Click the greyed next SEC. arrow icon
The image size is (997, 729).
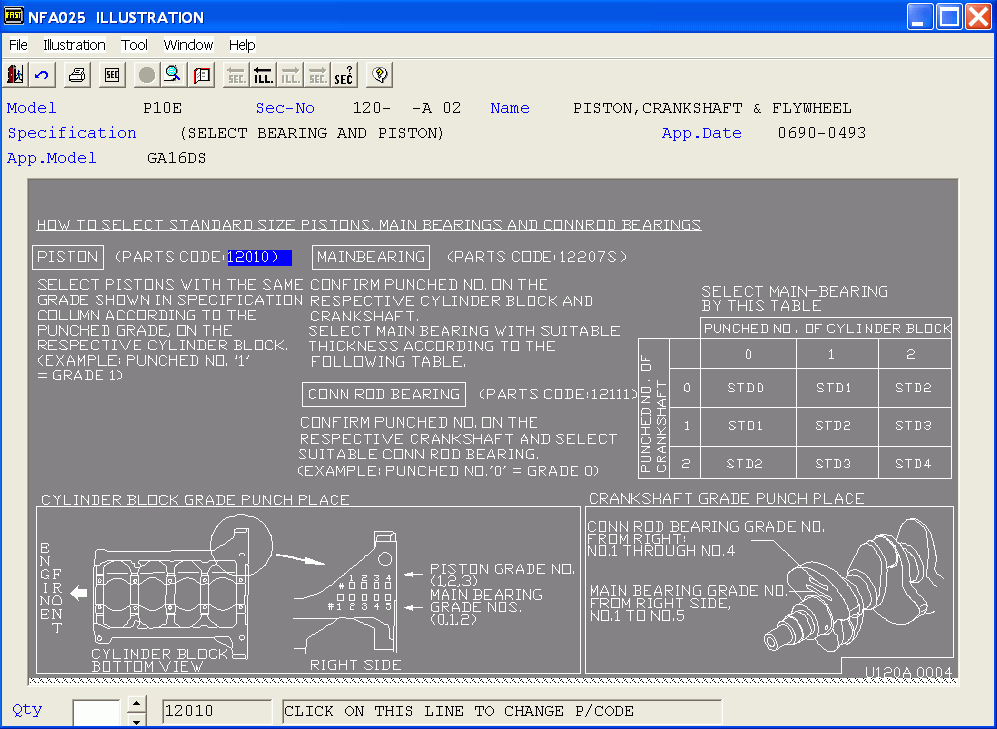coord(317,75)
